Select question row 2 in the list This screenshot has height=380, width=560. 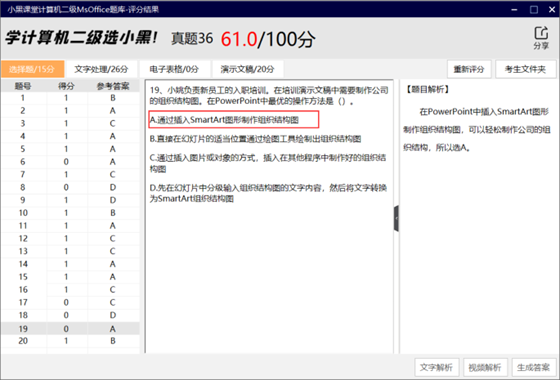[70, 111]
